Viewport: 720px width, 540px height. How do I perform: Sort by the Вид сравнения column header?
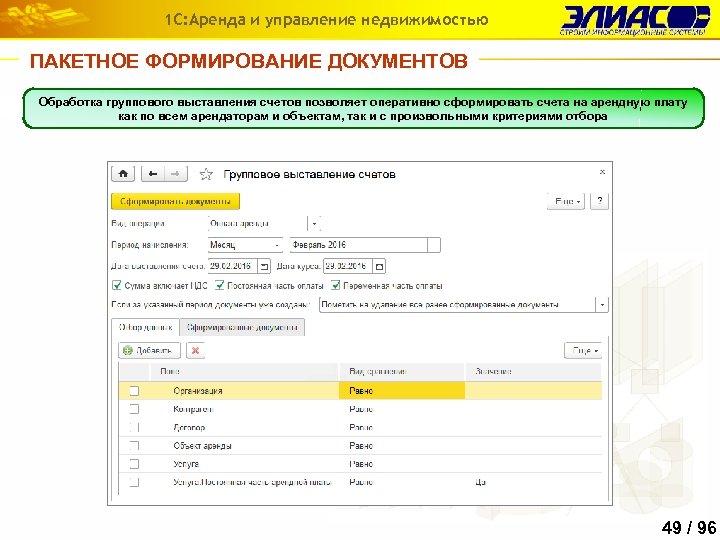click(402, 371)
